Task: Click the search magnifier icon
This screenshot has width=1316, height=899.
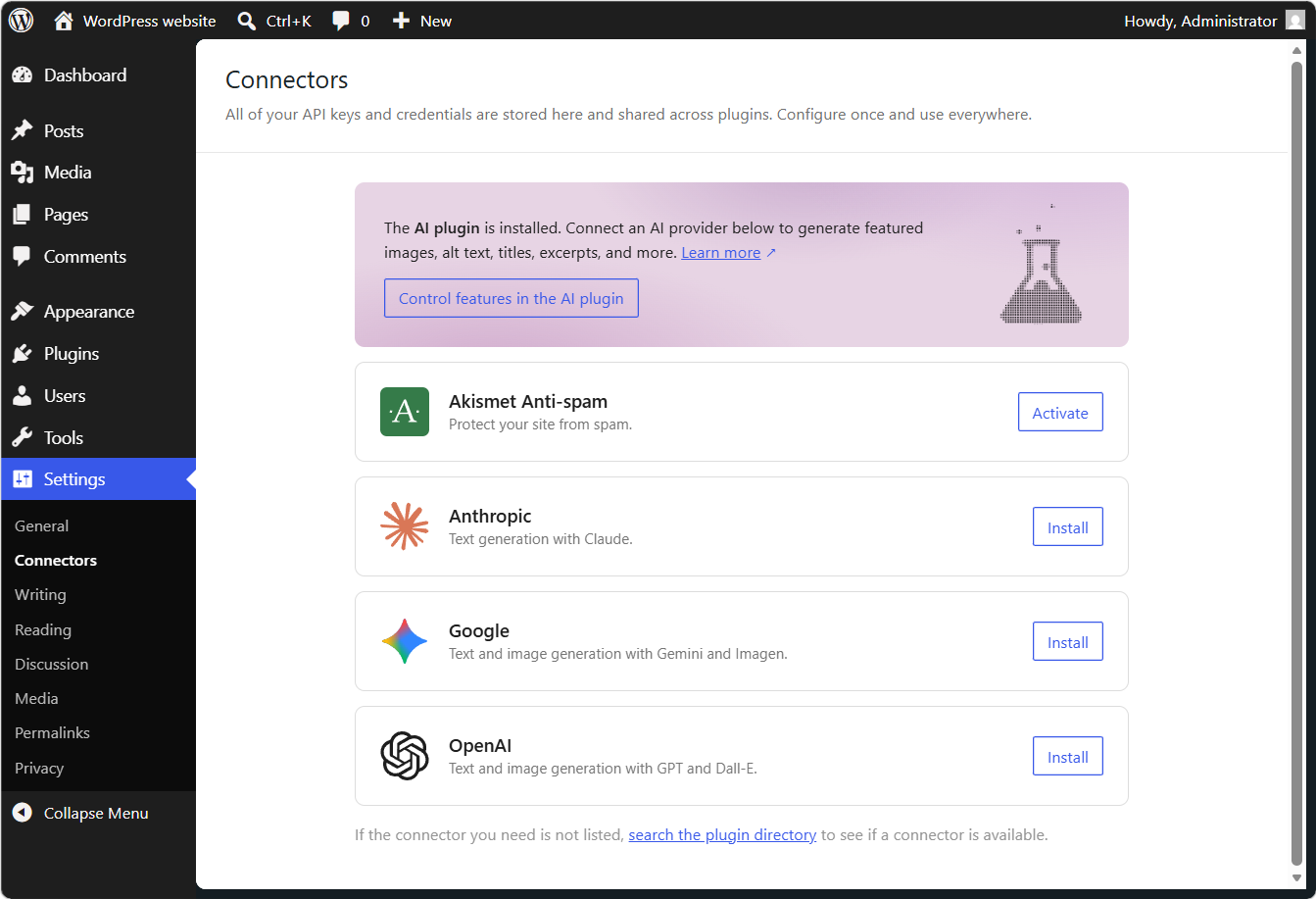Action: tap(247, 21)
